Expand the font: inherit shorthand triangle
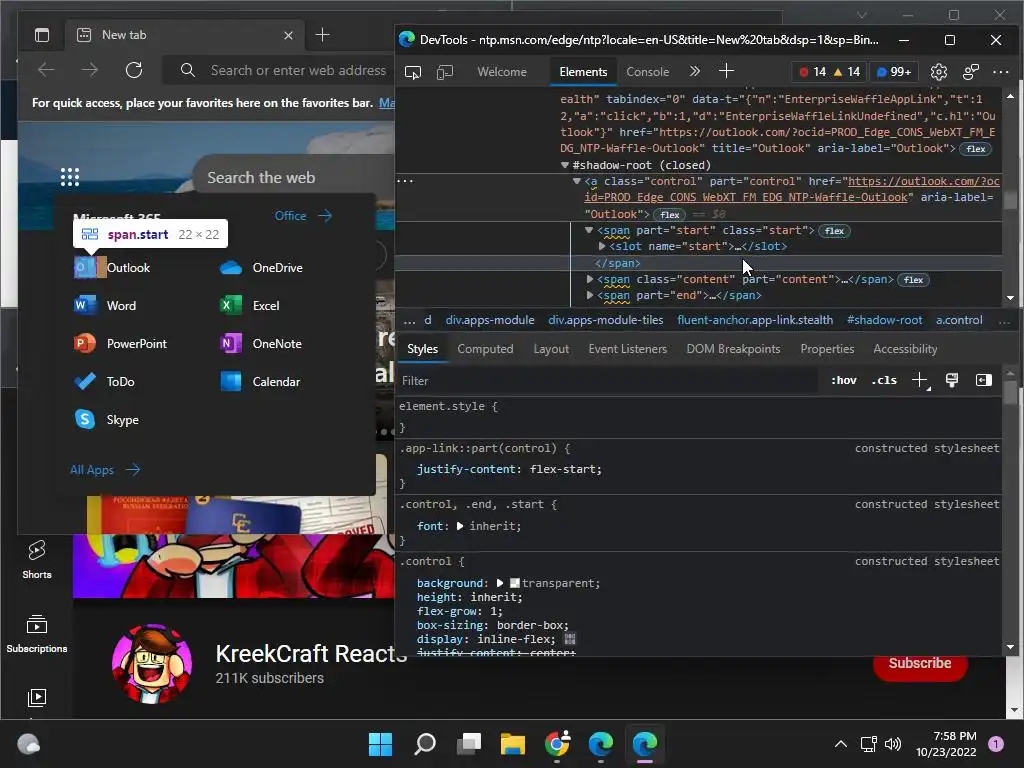The image size is (1024, 768). pos(460,526)
